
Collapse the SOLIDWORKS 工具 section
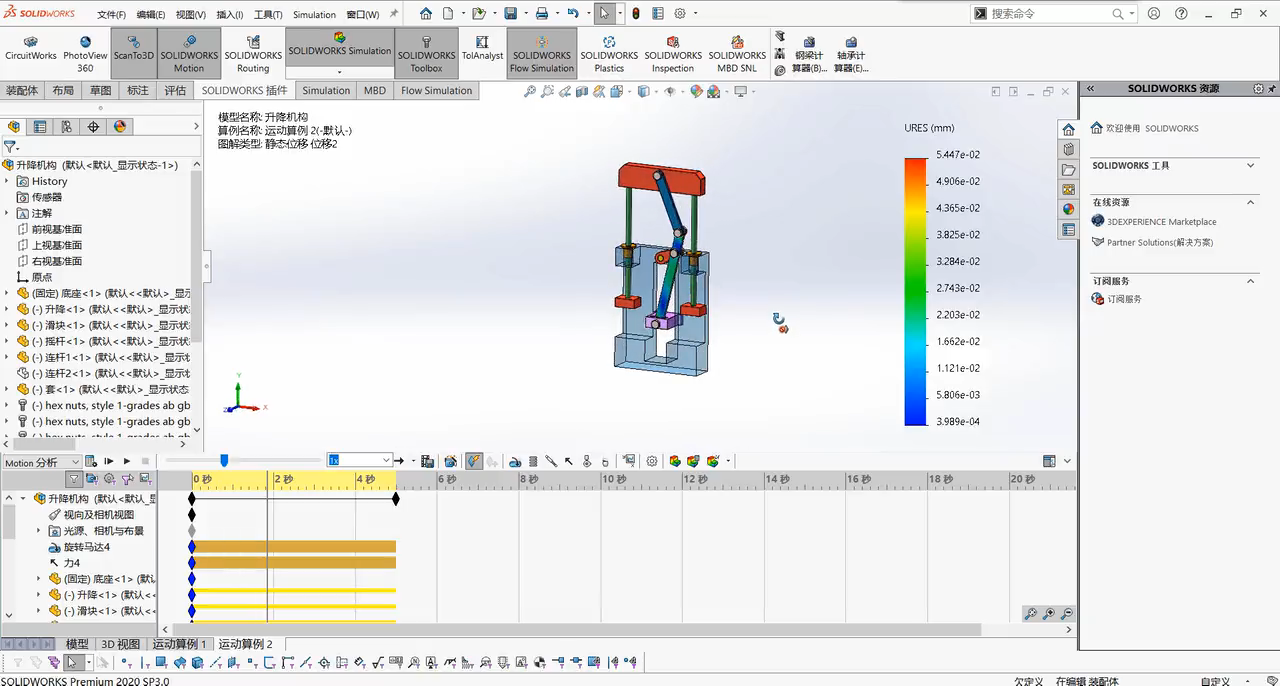1251,165
